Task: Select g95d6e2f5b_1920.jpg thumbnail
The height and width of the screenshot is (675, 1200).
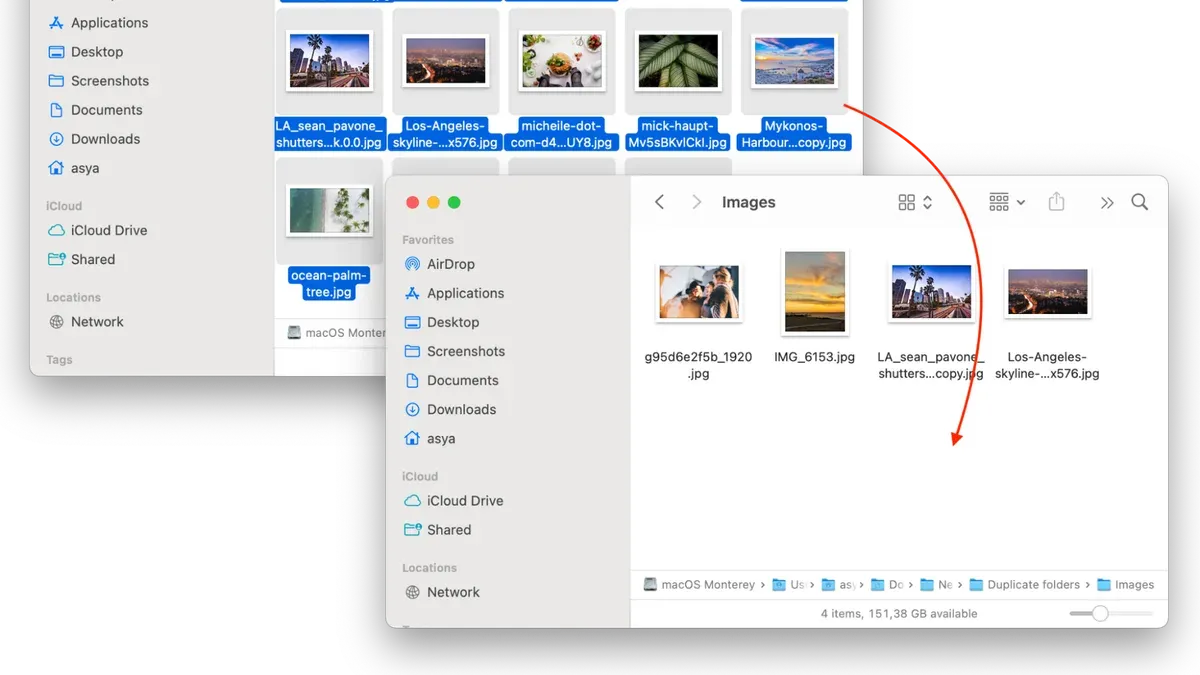Action: [699, 291]
